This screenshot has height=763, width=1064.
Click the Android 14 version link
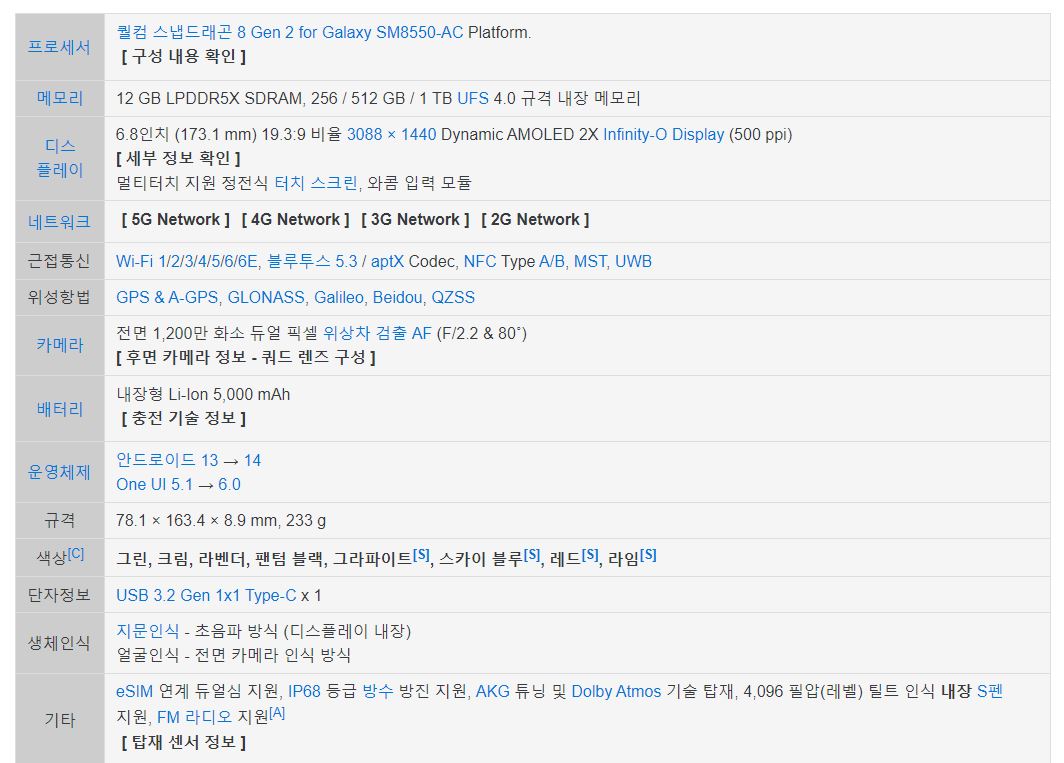pos(252,460)
